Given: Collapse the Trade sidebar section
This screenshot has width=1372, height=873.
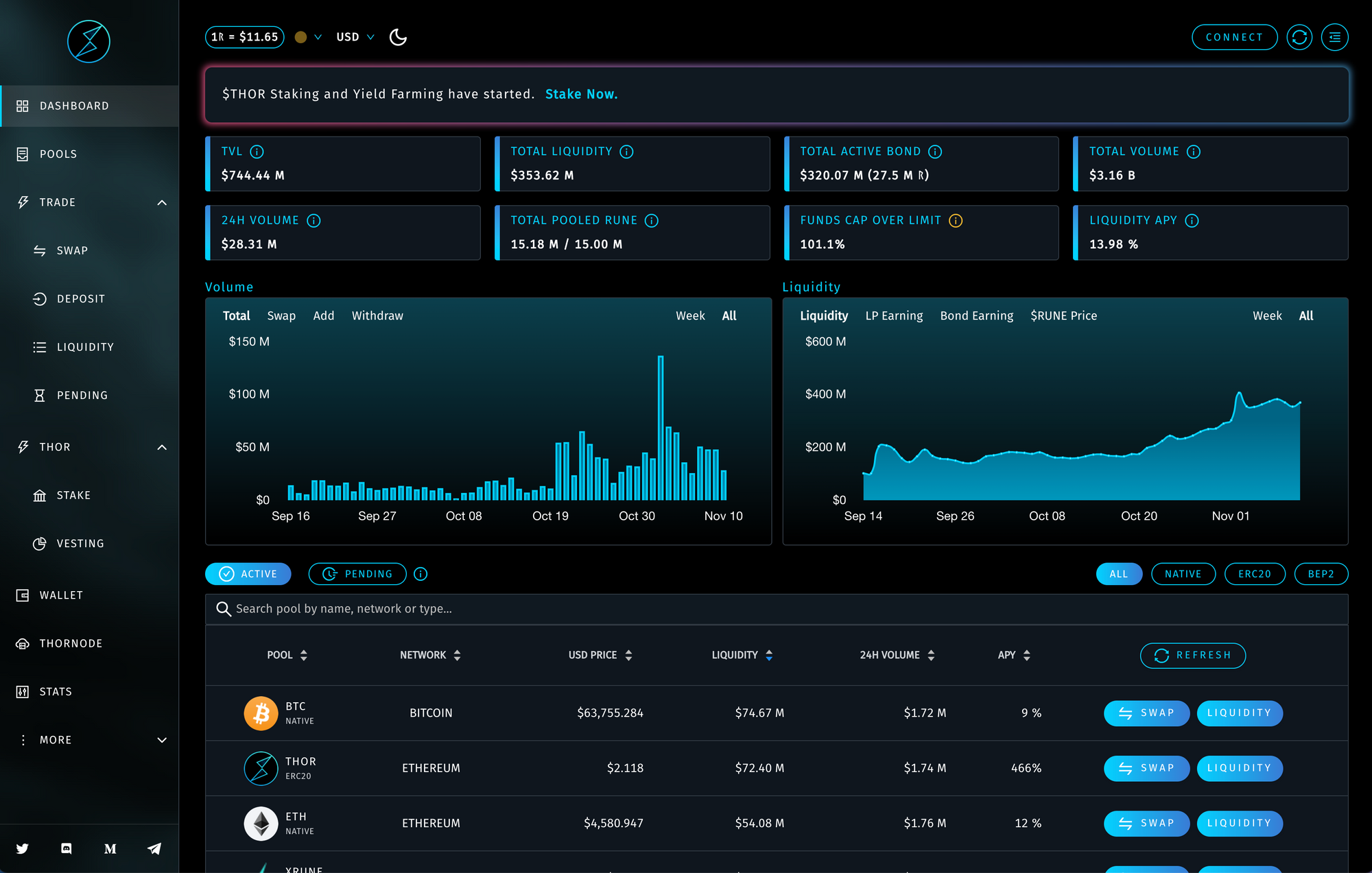Looking at the screenshot, I should pos(162,202).
